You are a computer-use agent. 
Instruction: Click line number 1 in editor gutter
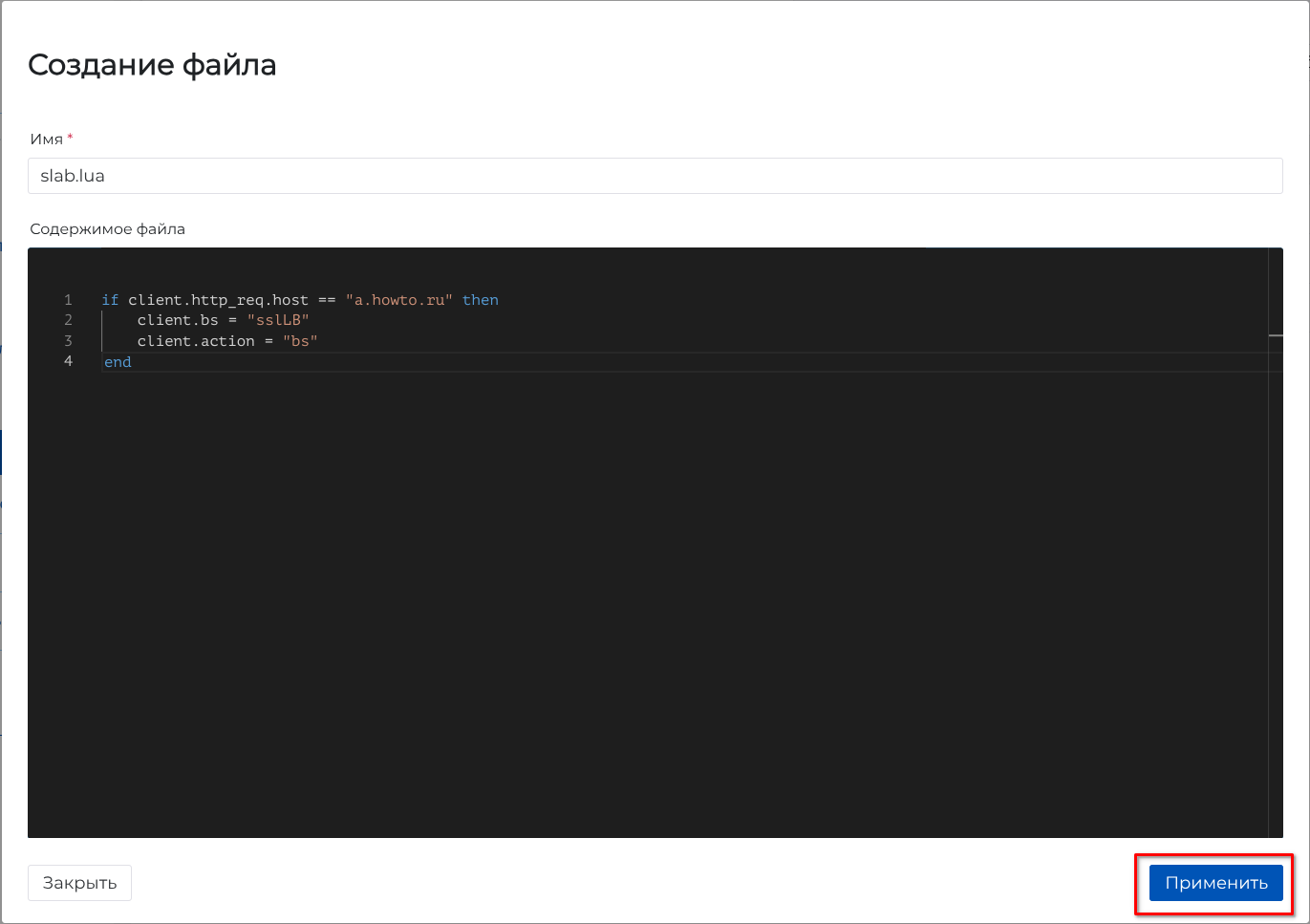pos(68,300)
